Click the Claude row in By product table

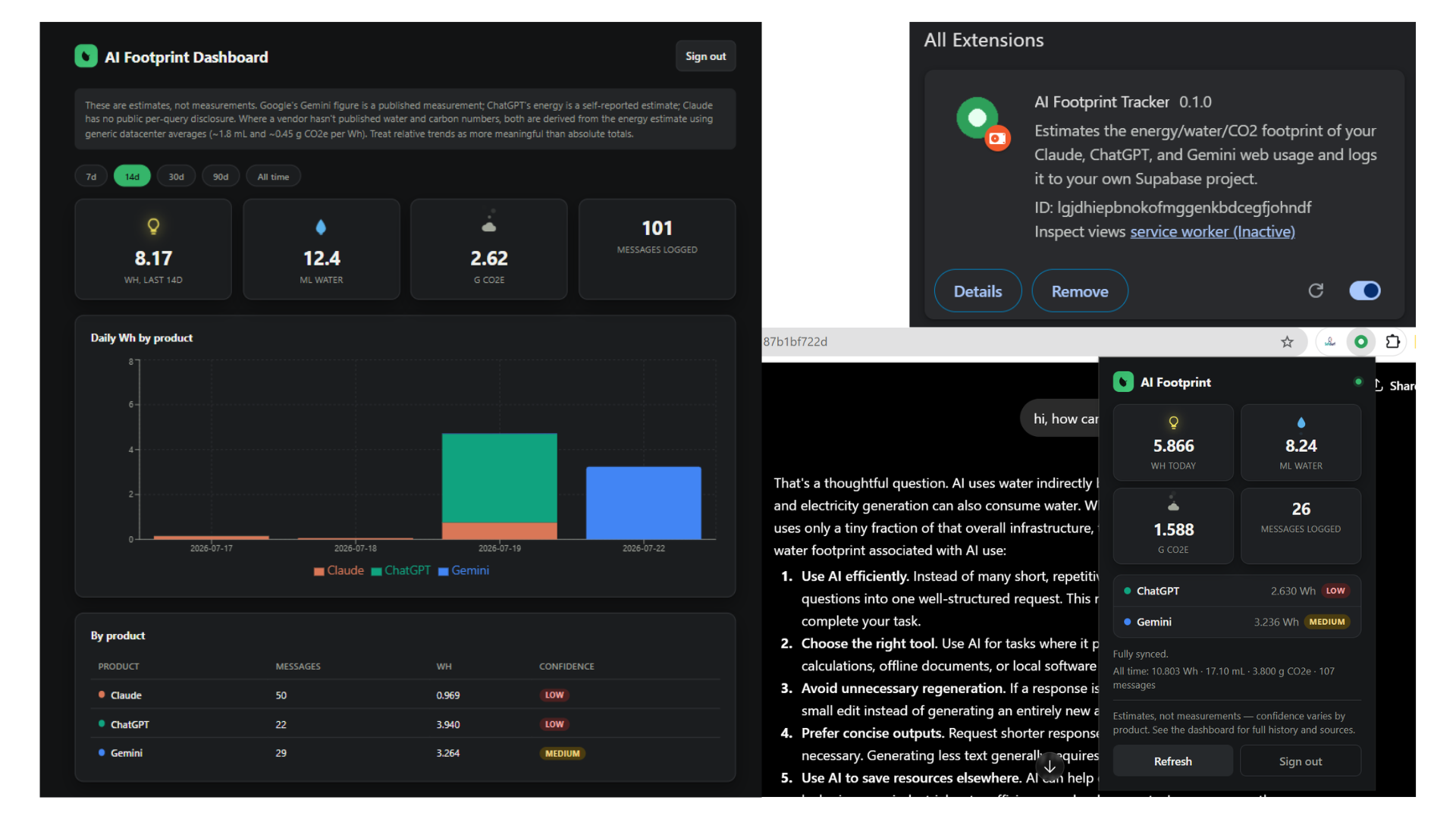(405, 695)
